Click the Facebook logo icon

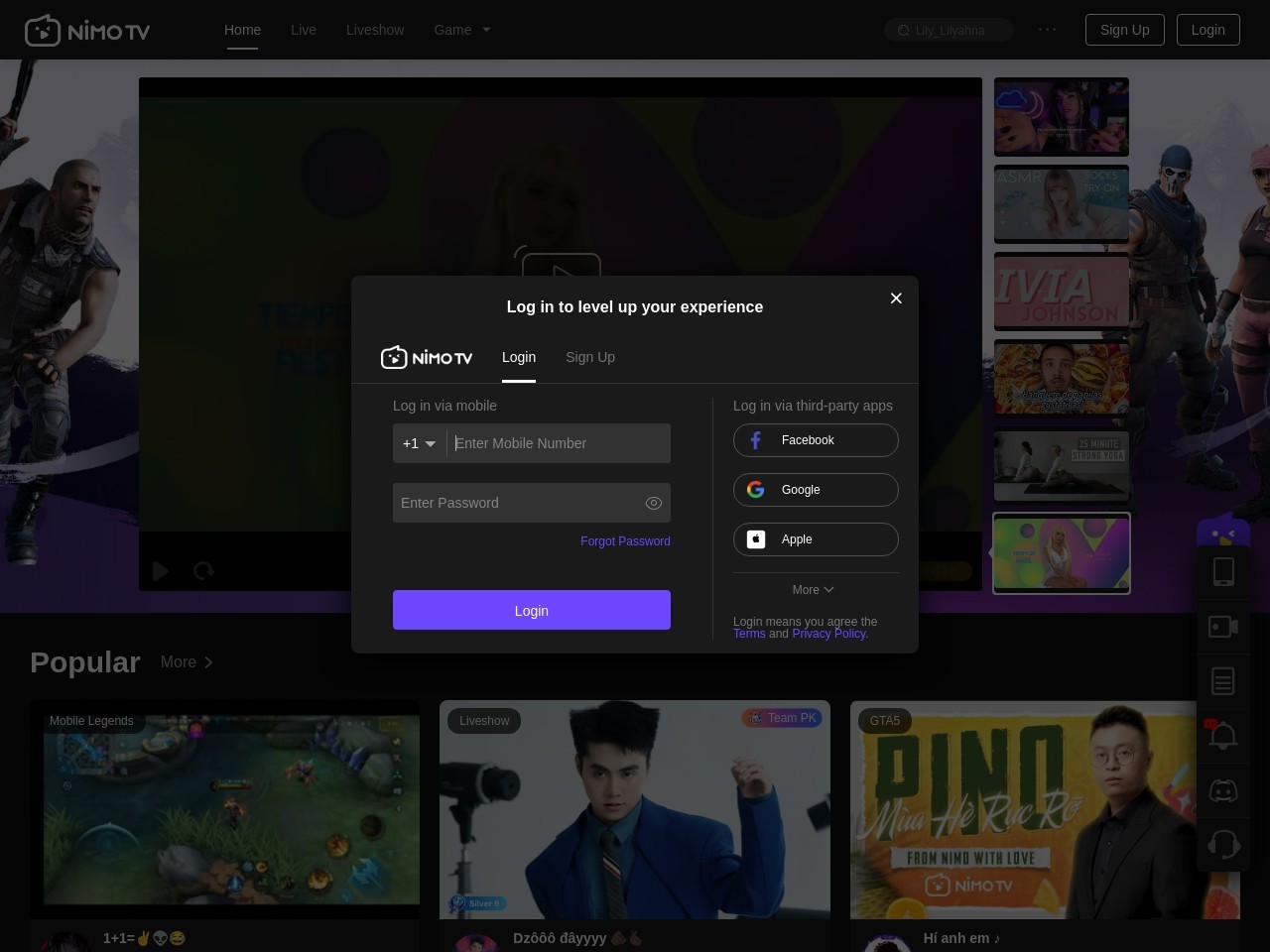click(756, 440)
